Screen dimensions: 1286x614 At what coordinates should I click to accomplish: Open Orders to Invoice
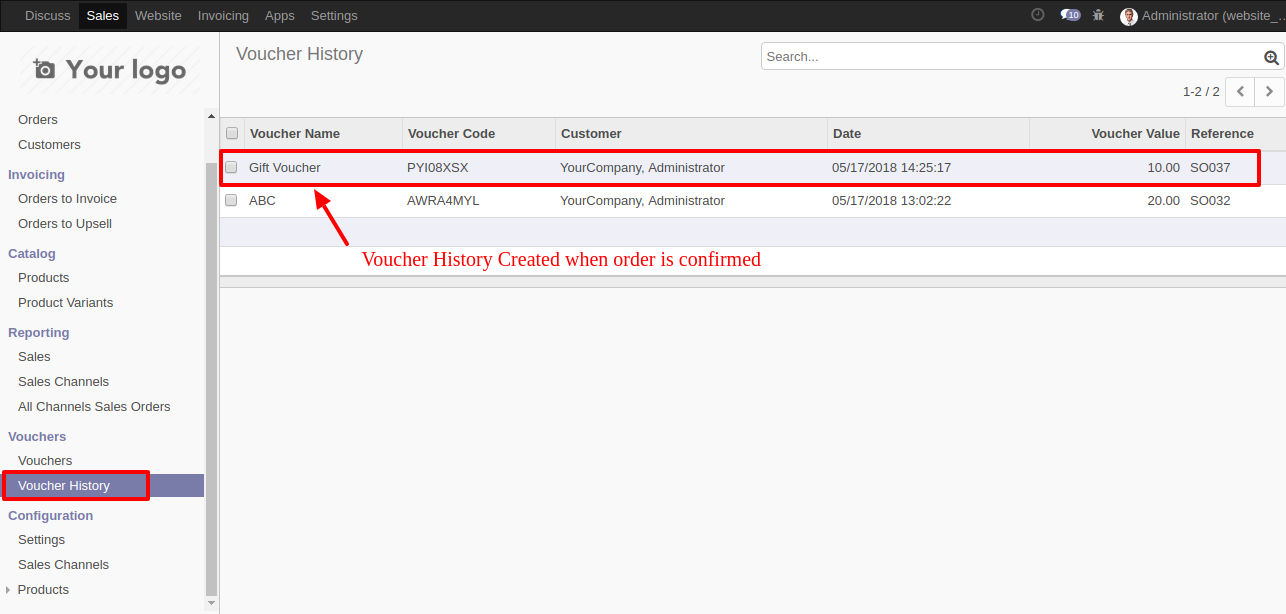[x=67, y=198]
